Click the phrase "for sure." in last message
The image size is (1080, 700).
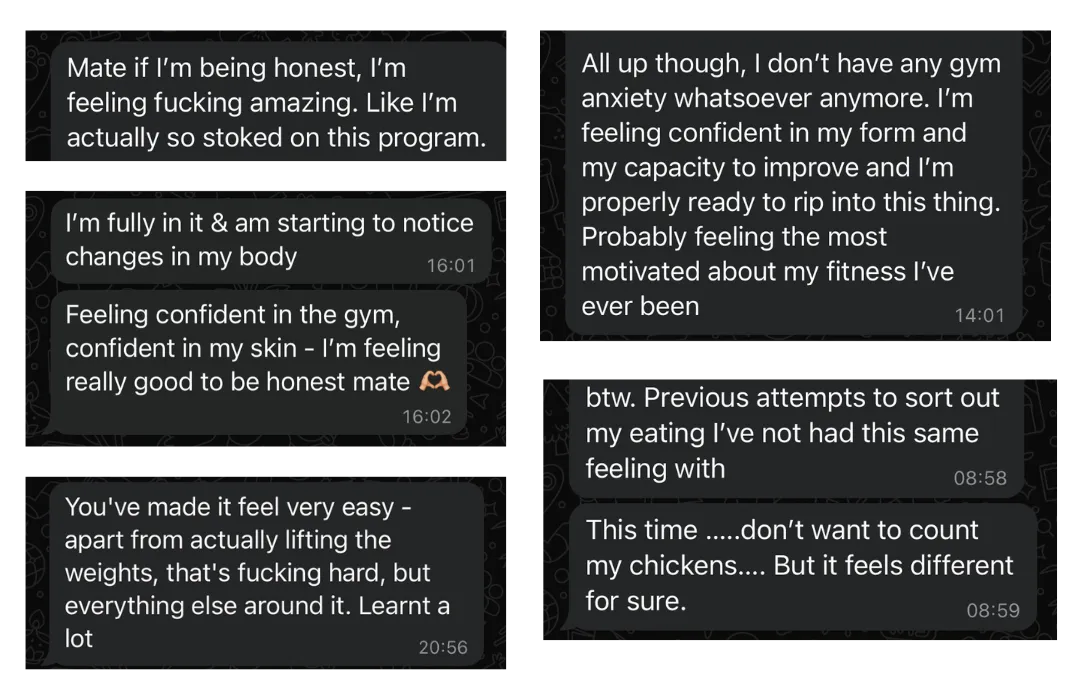pos(636,601)
